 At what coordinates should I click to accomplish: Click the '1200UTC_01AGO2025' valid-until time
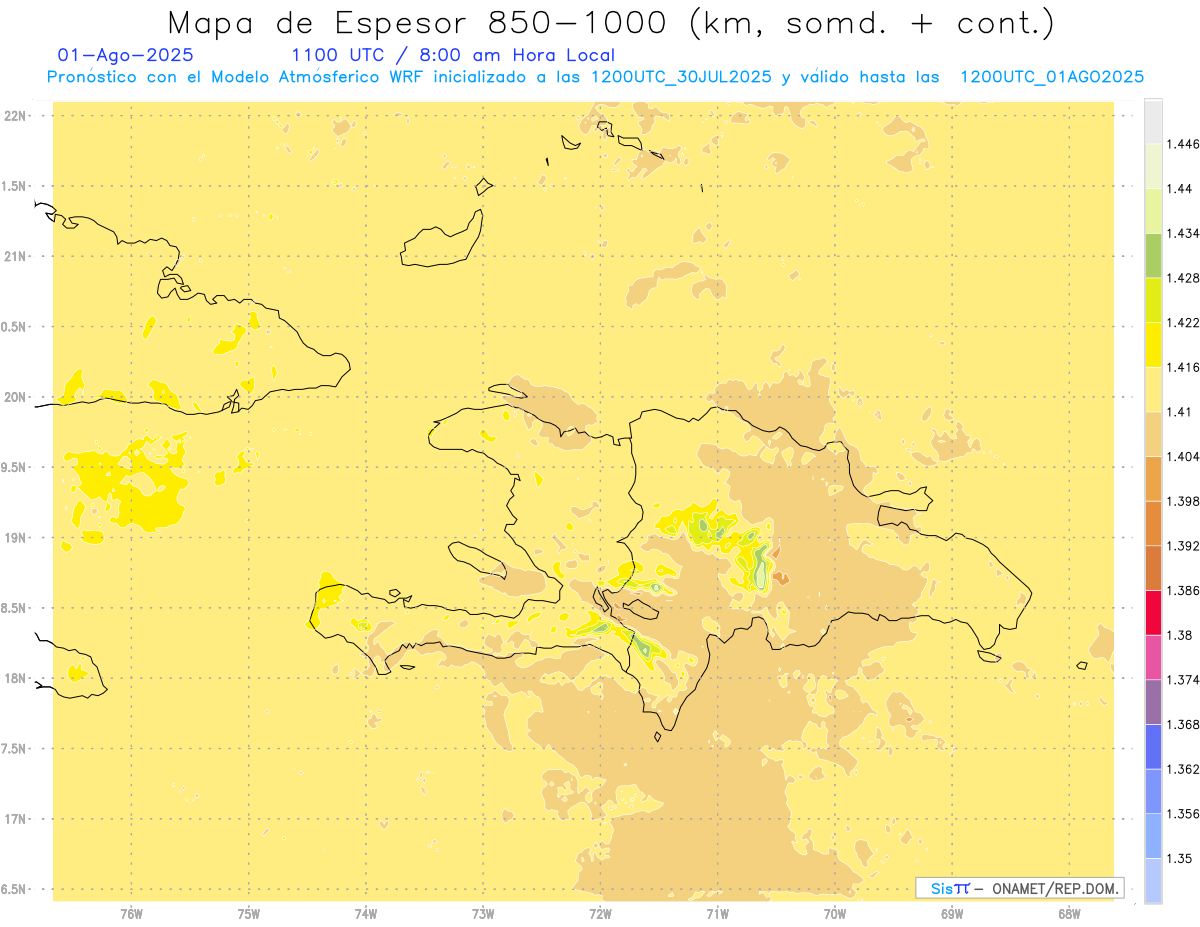coord(1052,78)
